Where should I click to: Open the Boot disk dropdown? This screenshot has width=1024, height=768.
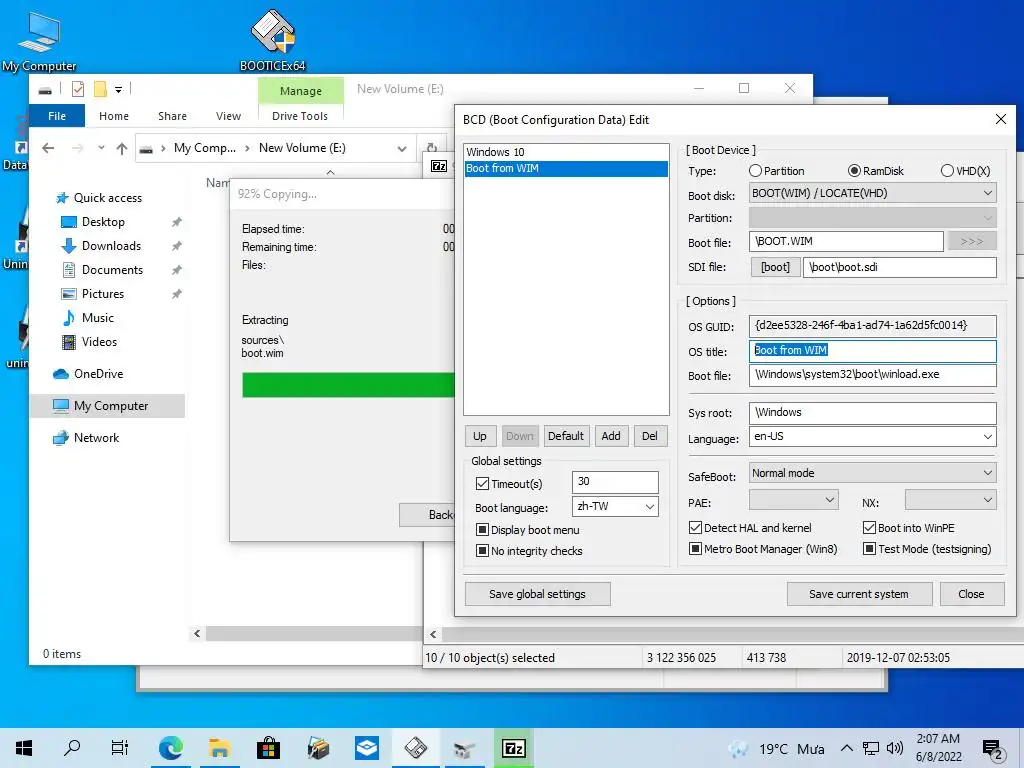pyautogui.click(x=872, y=193)
